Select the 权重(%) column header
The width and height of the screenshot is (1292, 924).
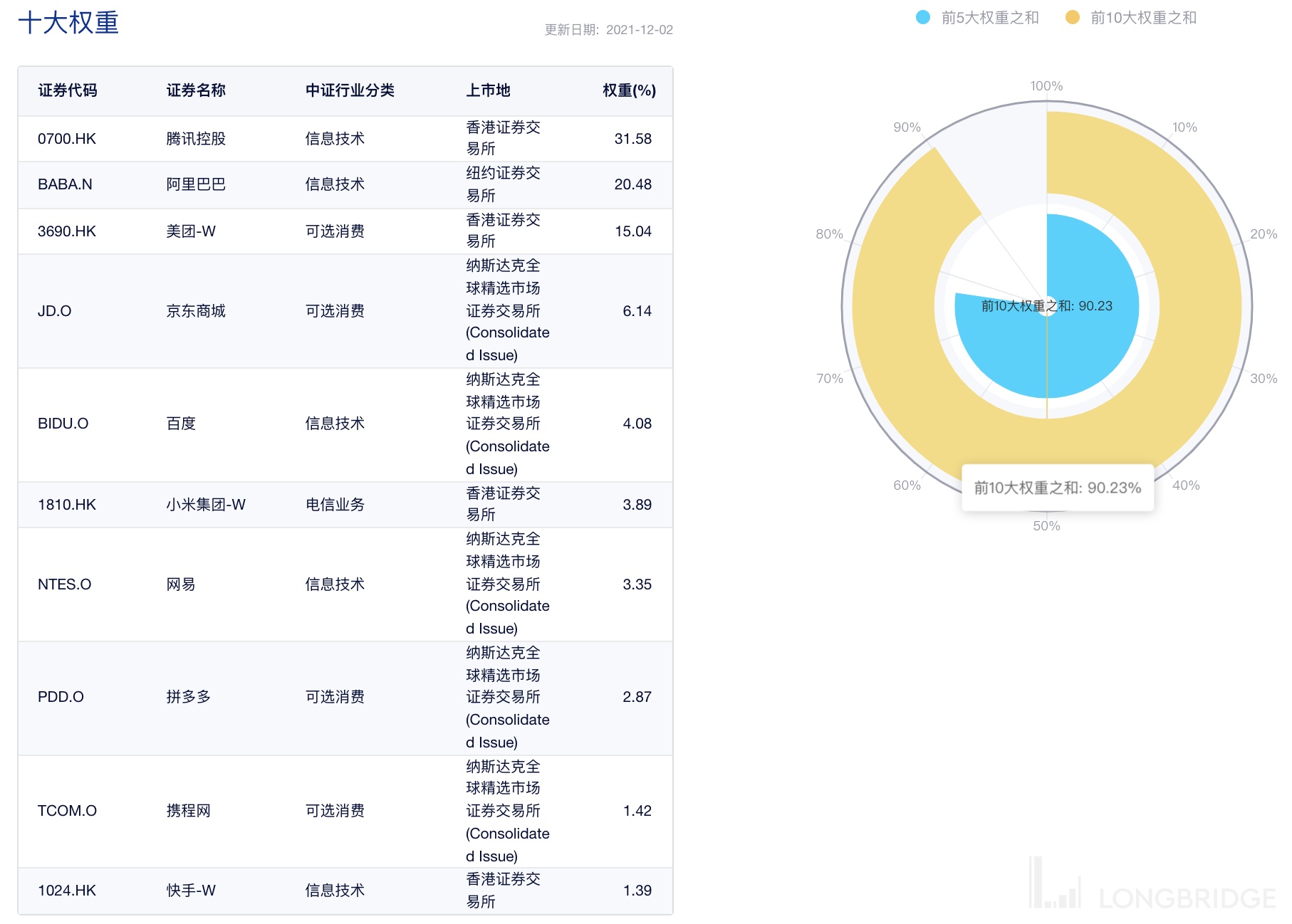[x=629, y=90]
